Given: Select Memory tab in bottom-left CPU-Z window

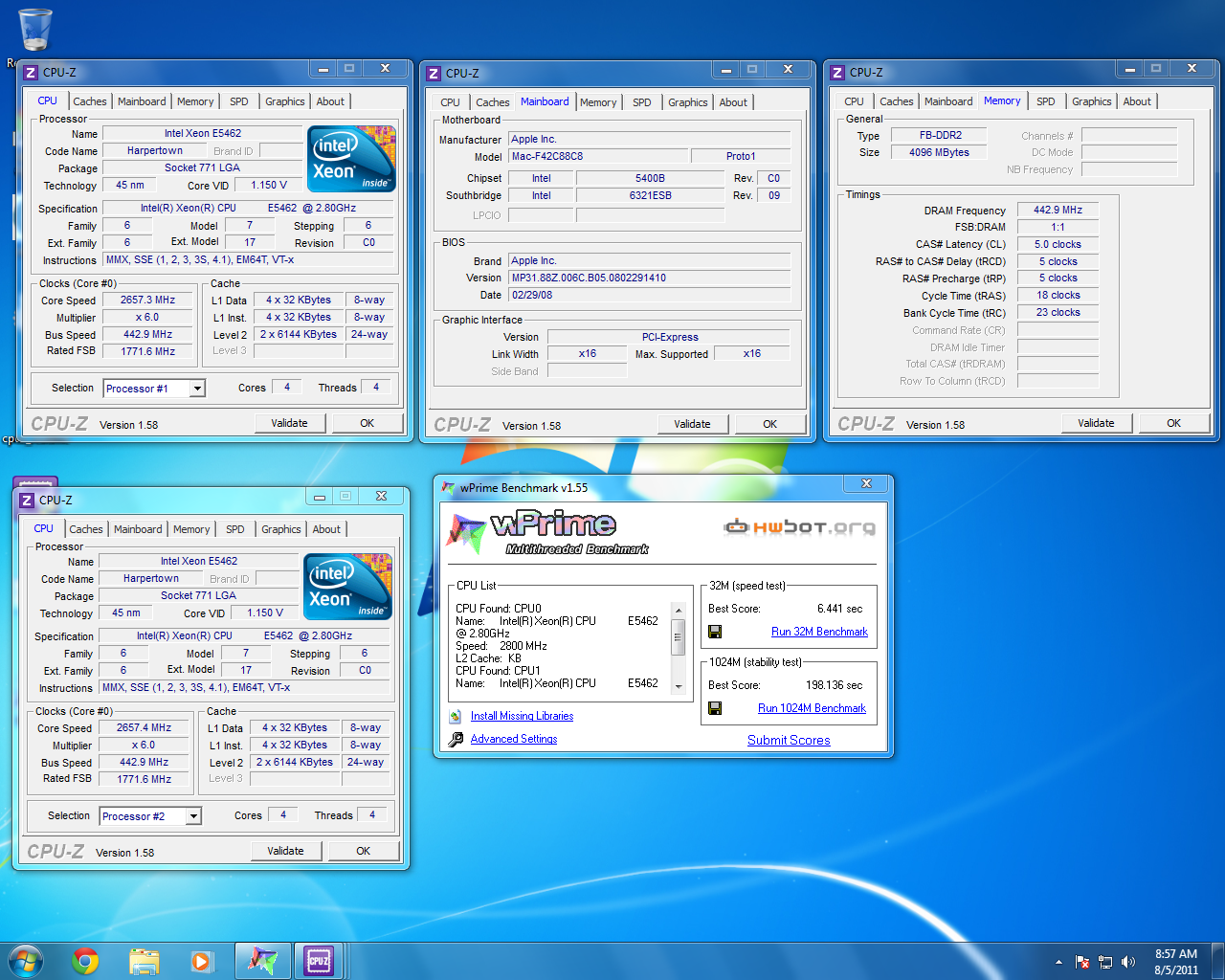Looking at the screenshot, I should 191,529.
